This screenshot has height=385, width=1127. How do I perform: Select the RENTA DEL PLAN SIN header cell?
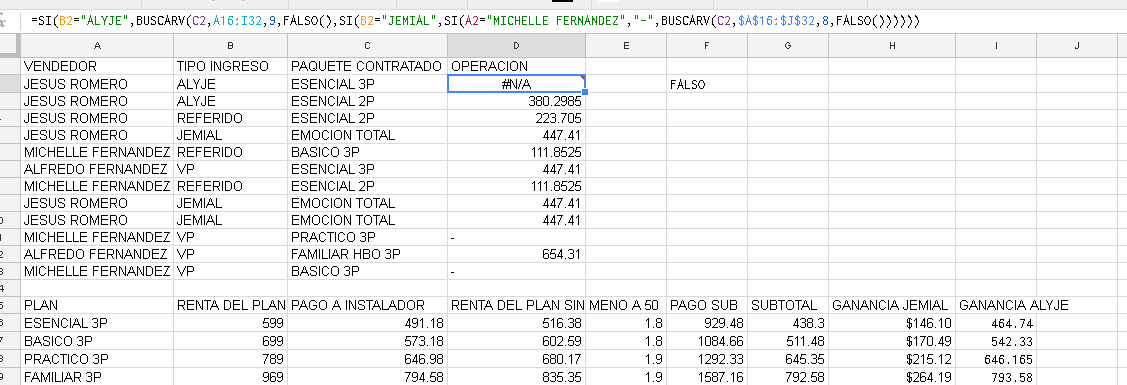(x=516, y=305)
